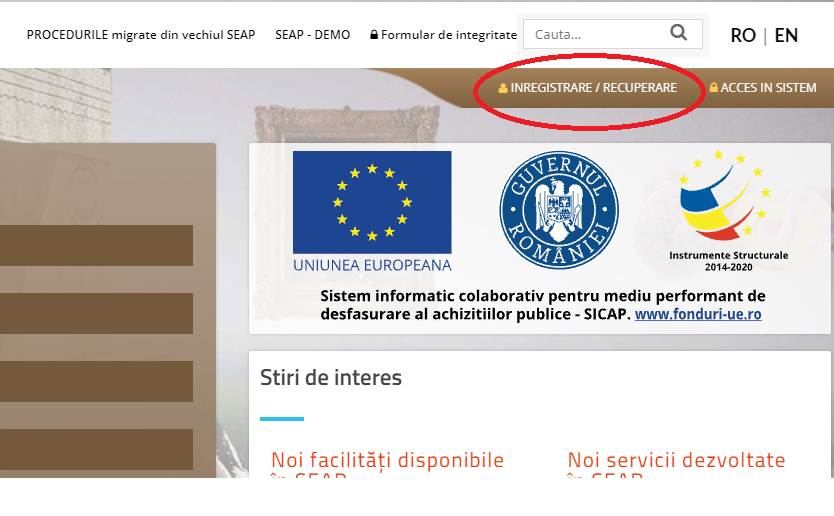This screenshot has height=516, width=834.
Task: Click the Uniunea Europeana flag logo
Action: (372, 202)
